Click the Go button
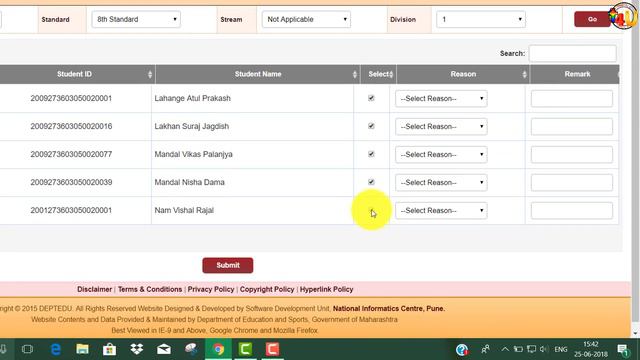 click(592, 19)
